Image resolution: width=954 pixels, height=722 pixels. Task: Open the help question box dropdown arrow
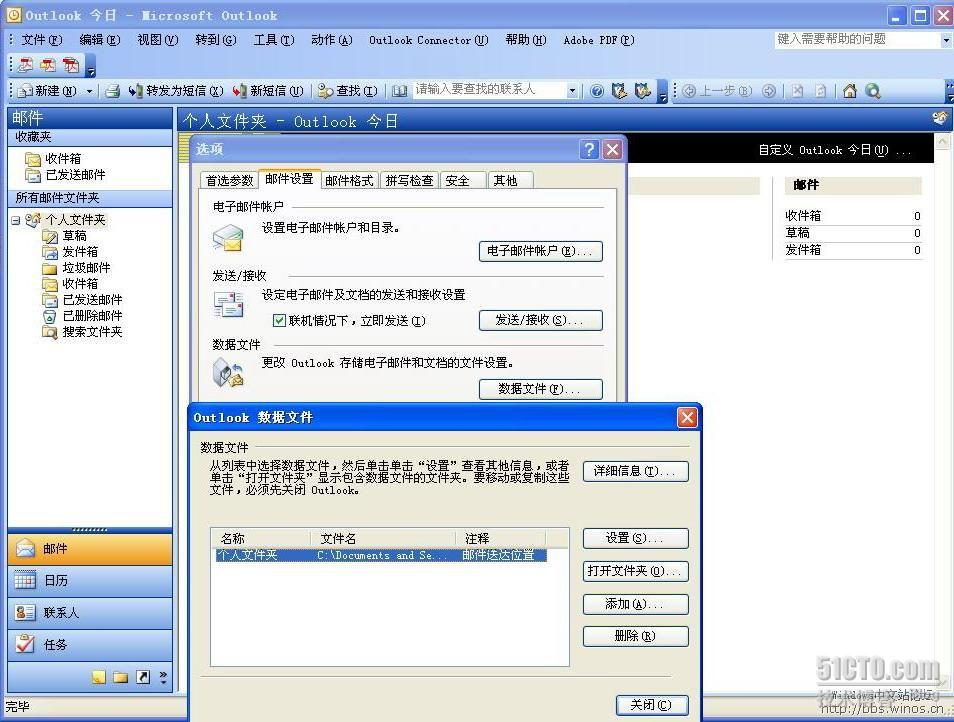pyautogui.click(x=946, y=40)
